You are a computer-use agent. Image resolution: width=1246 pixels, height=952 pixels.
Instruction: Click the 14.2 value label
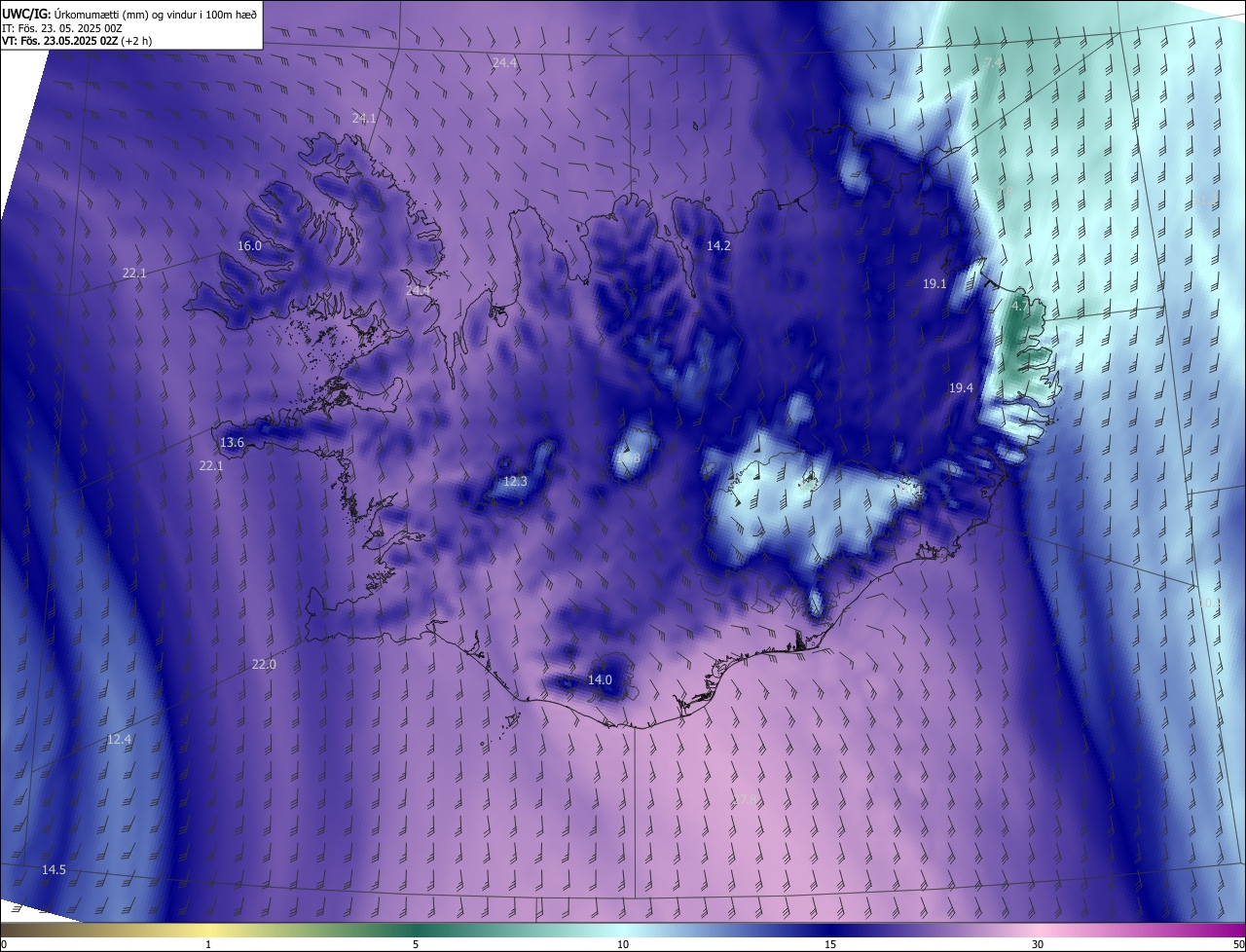(718, 246)
